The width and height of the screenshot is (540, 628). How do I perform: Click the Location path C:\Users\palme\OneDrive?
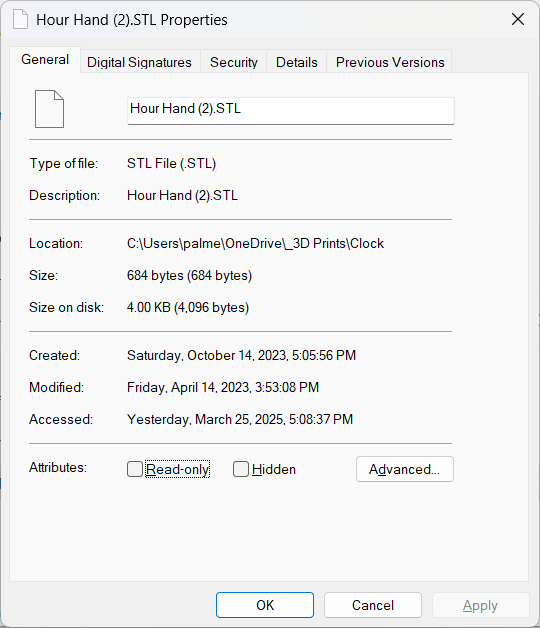(255, 244)
